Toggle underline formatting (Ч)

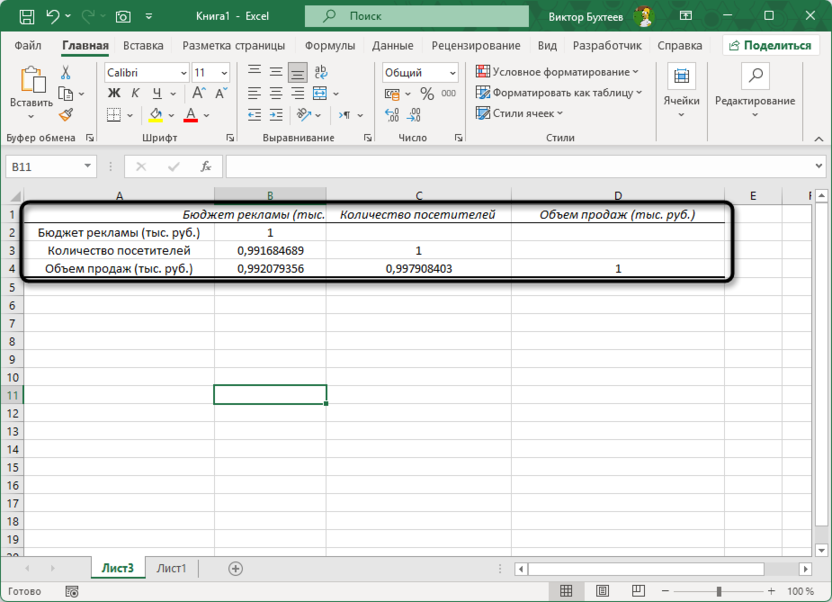coord(156,93)
